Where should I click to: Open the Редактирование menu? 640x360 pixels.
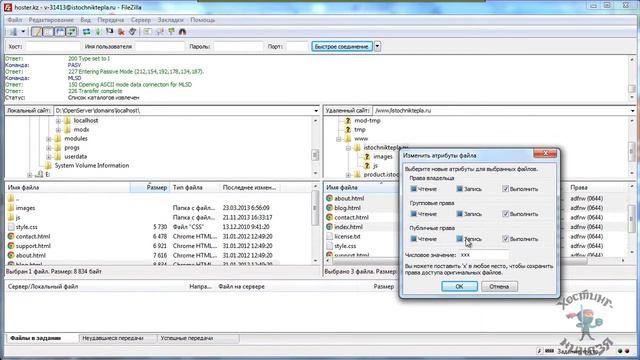51,20
